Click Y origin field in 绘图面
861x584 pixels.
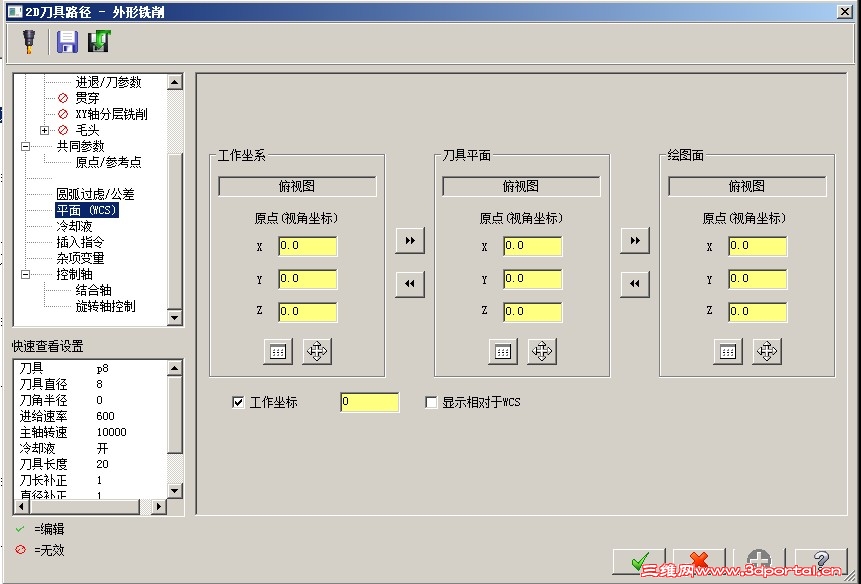tap(758, 279)
